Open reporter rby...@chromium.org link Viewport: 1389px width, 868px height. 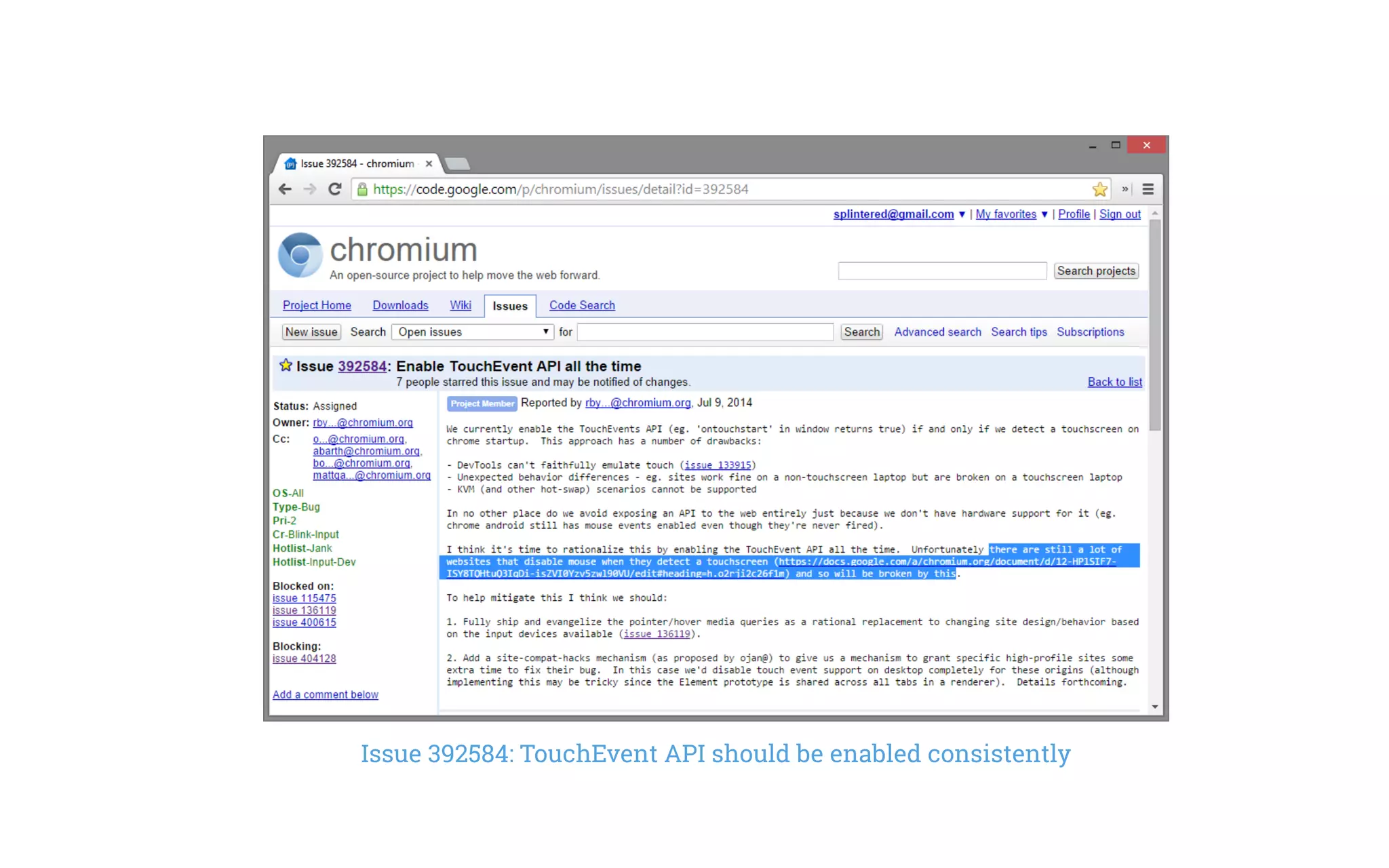(x=638, y=403)
